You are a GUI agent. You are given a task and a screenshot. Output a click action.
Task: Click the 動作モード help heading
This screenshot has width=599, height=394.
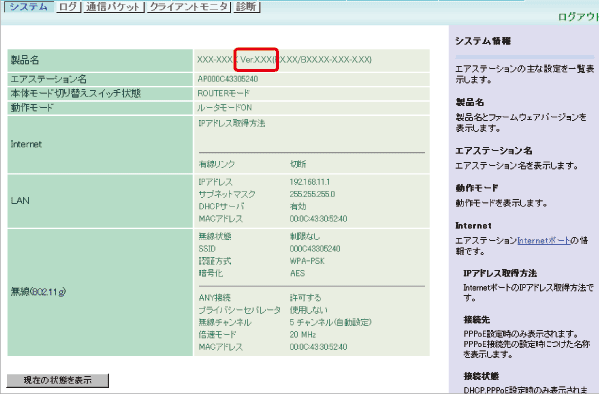pos(477,188)
